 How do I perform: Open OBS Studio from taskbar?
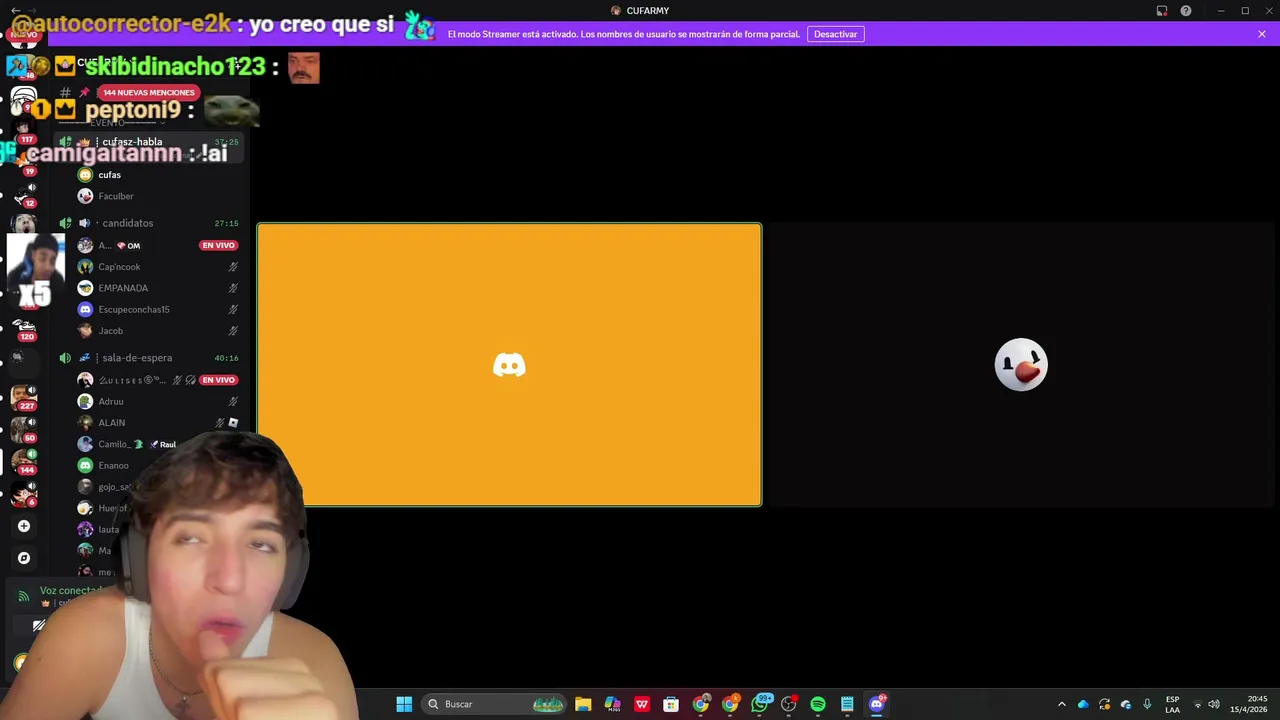click(789, 704)
